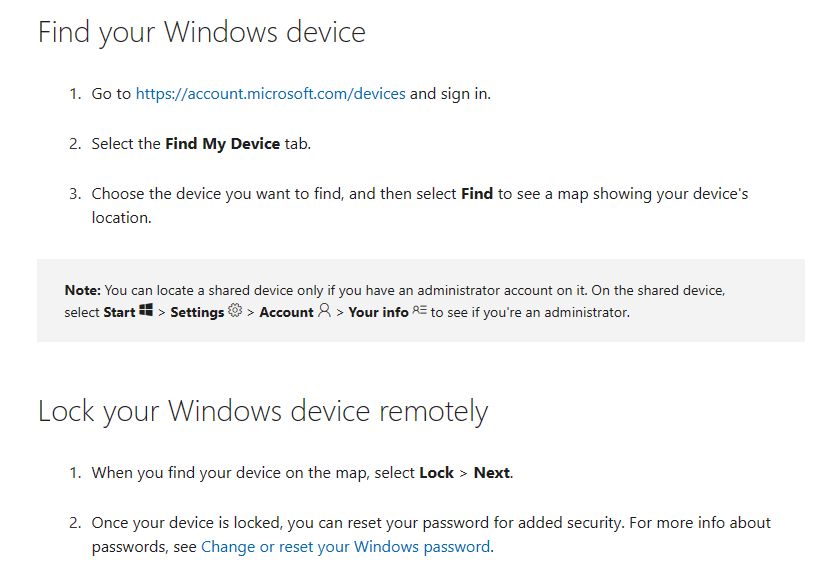
Task: Click the bold "Settings" text in the note
Action: 197,312
